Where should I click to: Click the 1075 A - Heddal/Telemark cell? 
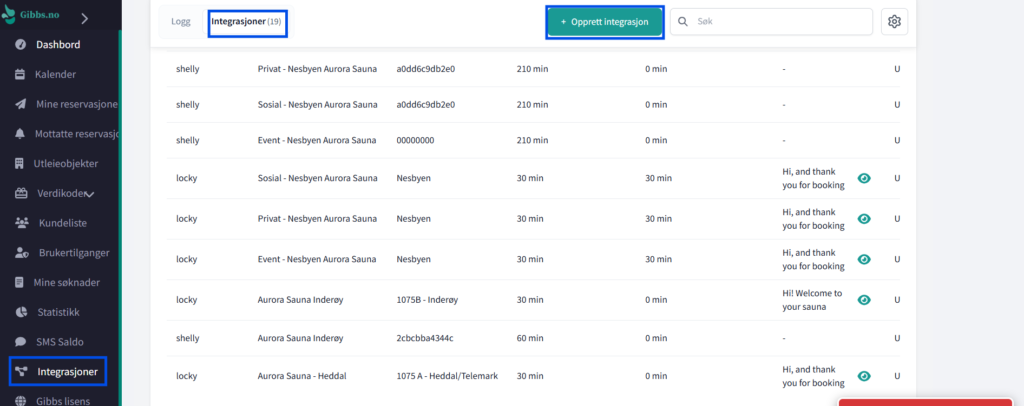coord(447,376)
